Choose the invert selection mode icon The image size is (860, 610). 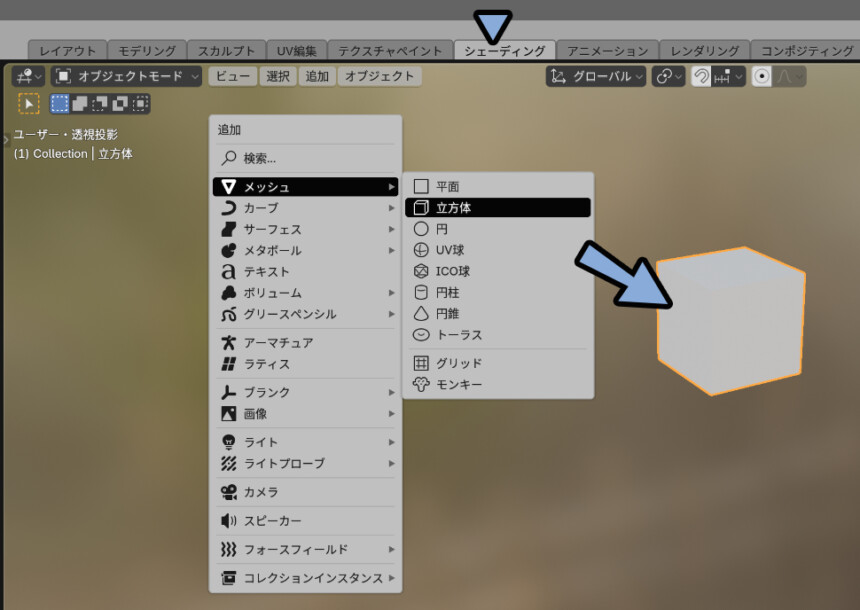click(x=120, y=103)
